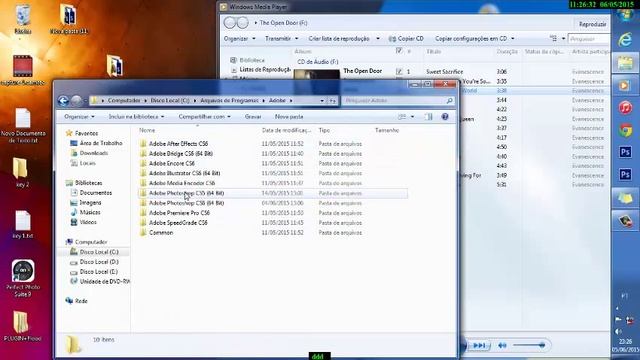The image size is (640, 360).
Task: Open Copiar configurações em CD dropdown
Action: [x=474, y=38]
